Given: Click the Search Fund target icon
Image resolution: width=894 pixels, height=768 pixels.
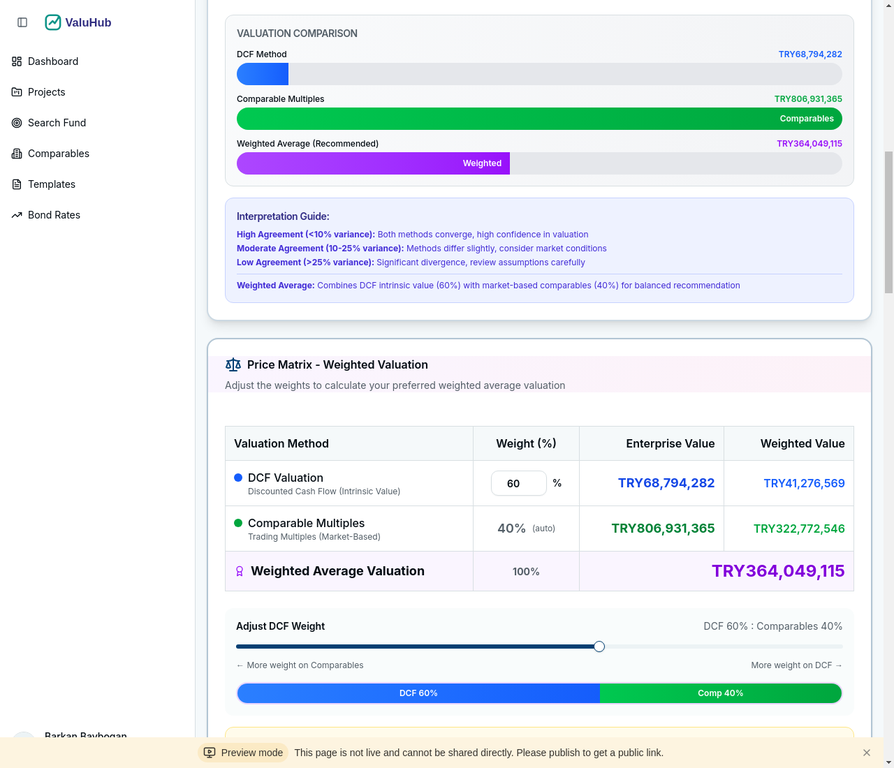Looking at the screenshot, I should coord(17,123).
